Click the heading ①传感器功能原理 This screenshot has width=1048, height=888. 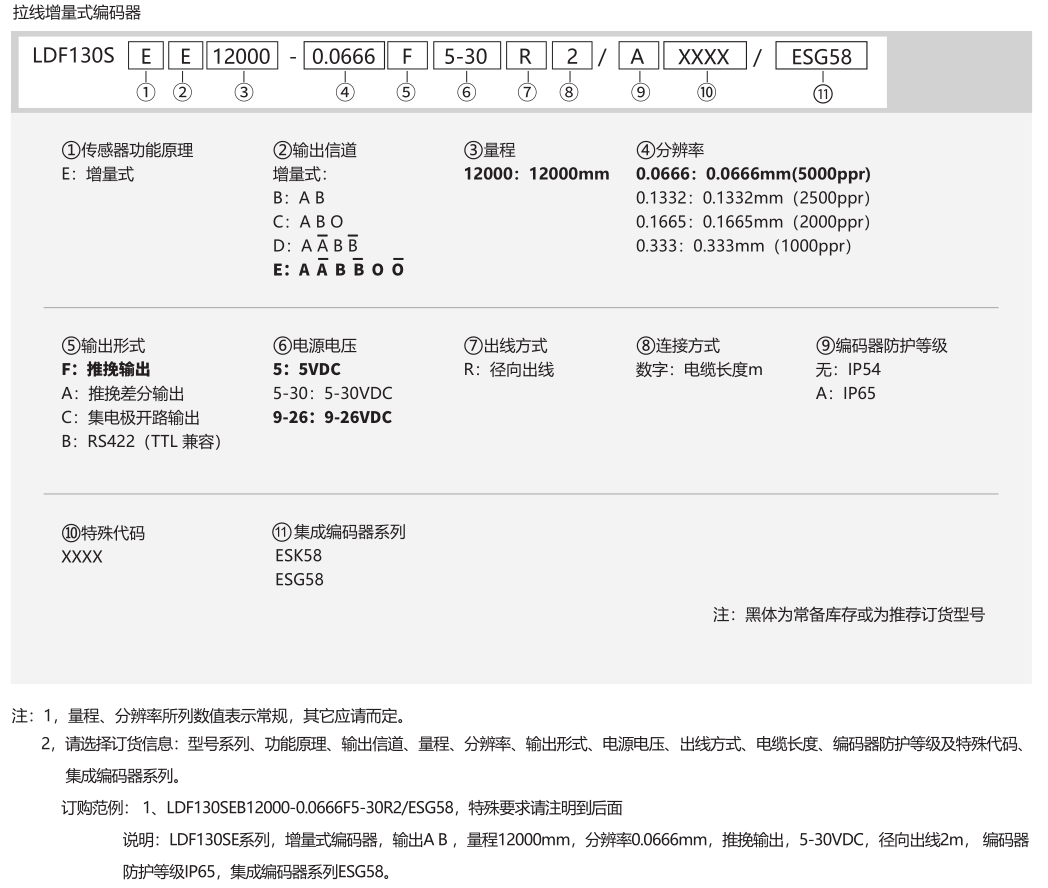click(128, 150)
